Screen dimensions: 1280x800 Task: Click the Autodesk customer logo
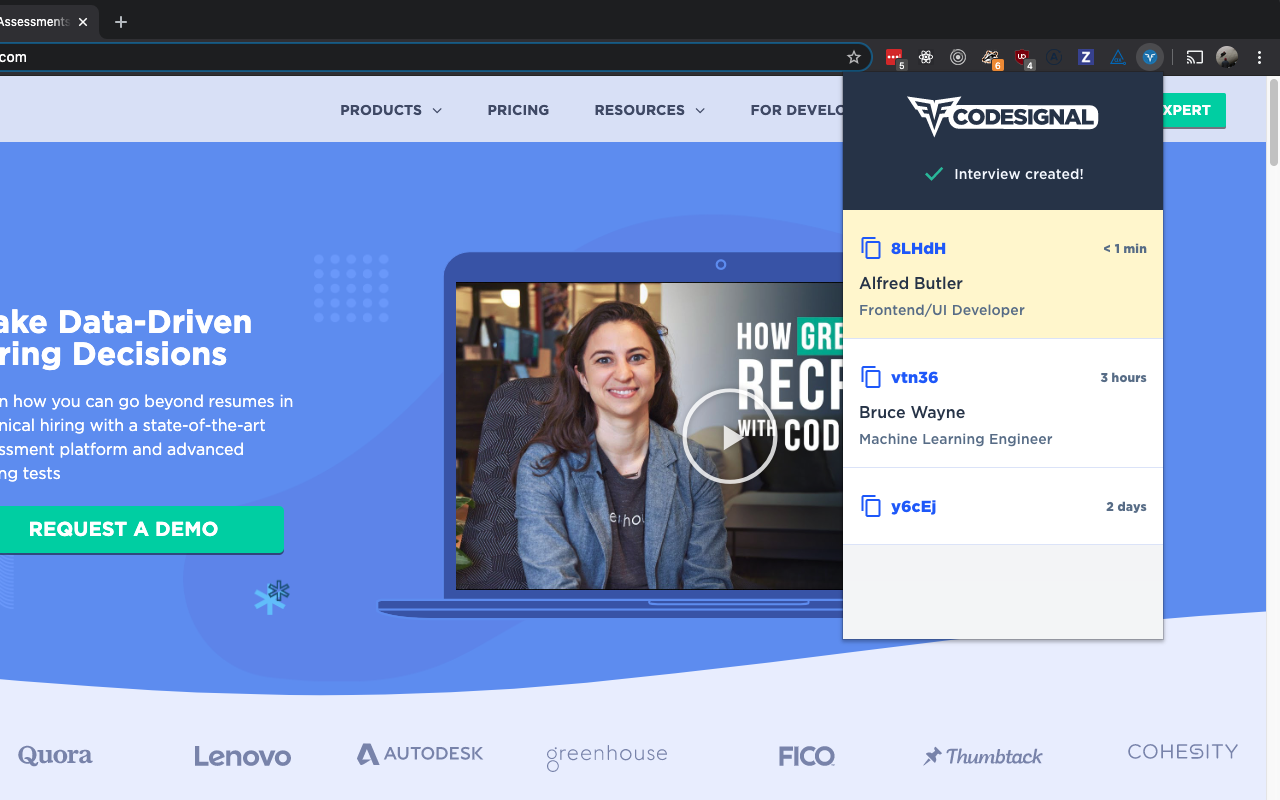420,754
